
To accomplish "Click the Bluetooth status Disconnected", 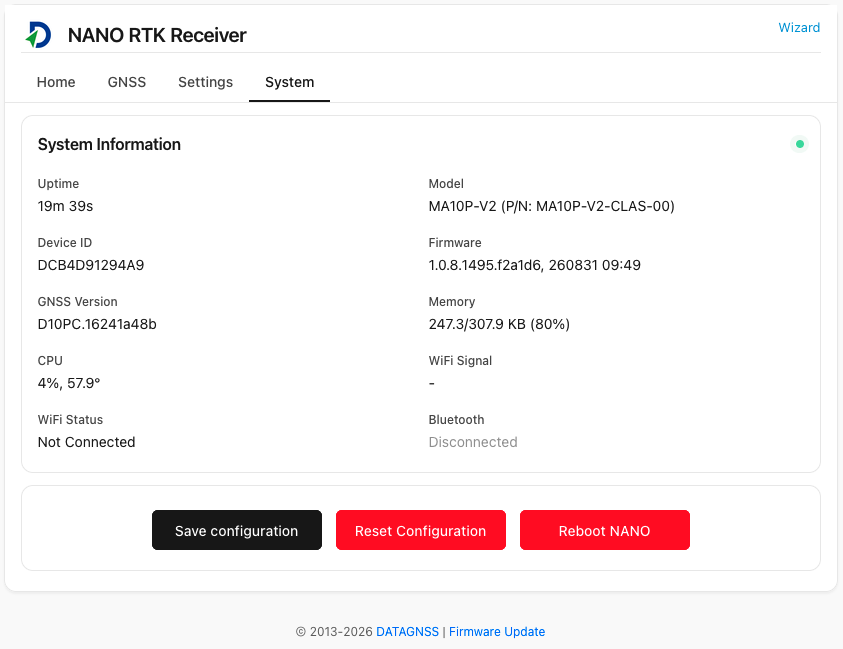I will (x=473, y=442).
